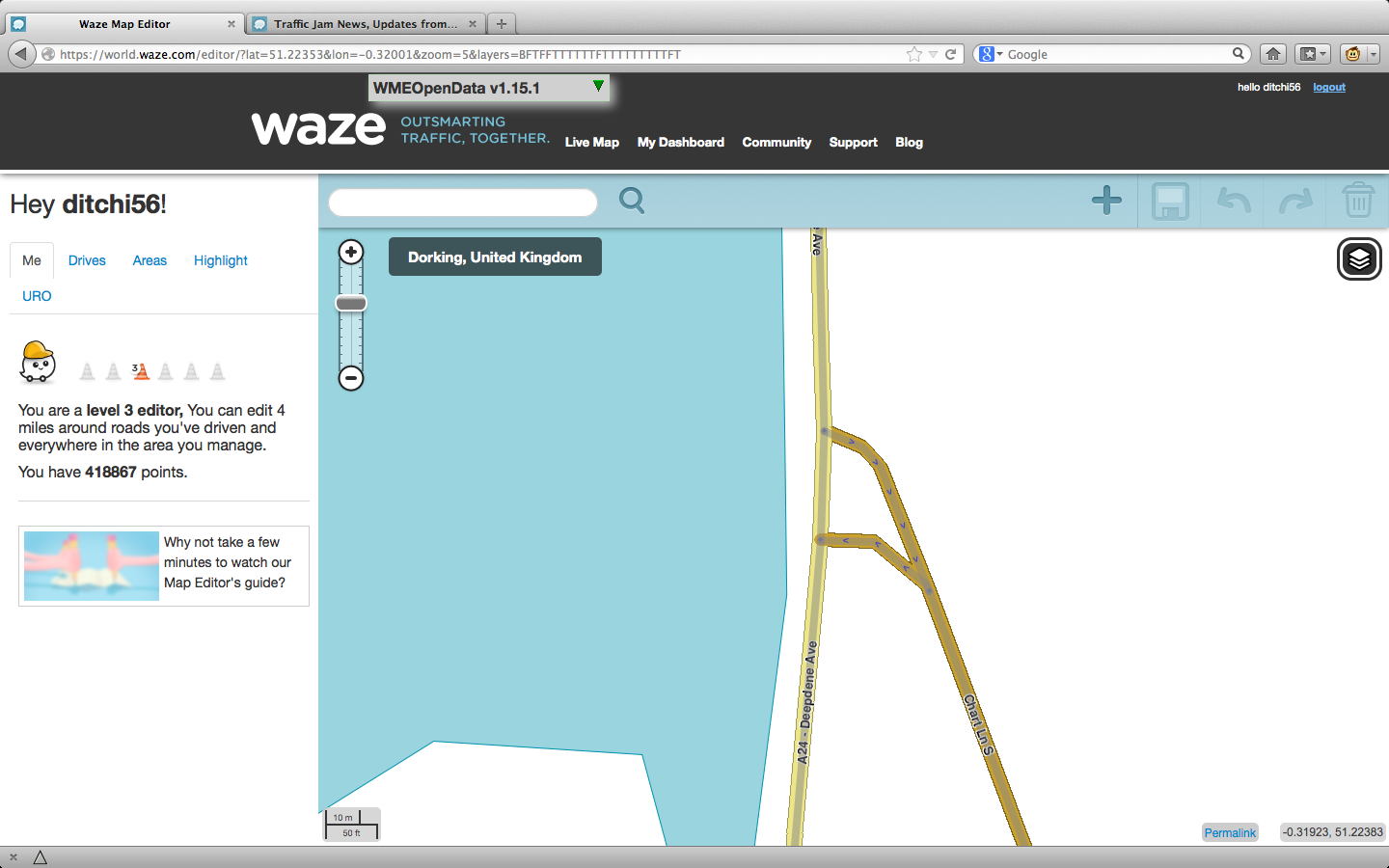Click the logout link
Image resolution: width=1389 pixels, height=868 pixels.
(1329, 87)
